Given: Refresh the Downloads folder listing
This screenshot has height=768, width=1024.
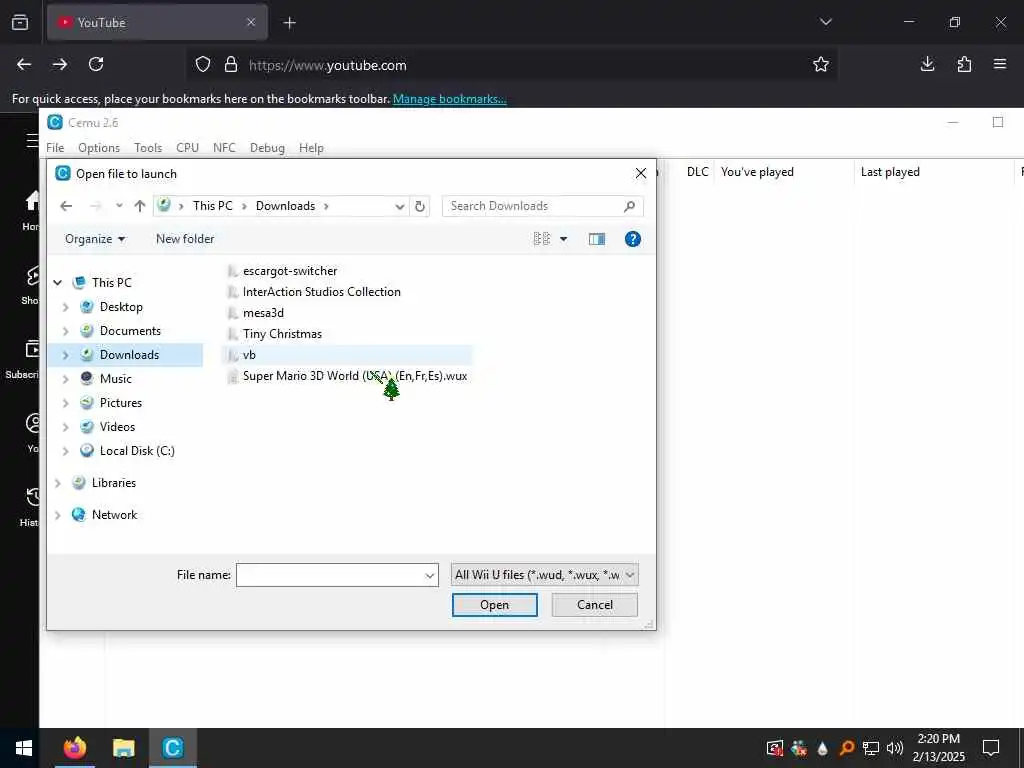Looking at the screenshot, I should [x=420, y=206].
